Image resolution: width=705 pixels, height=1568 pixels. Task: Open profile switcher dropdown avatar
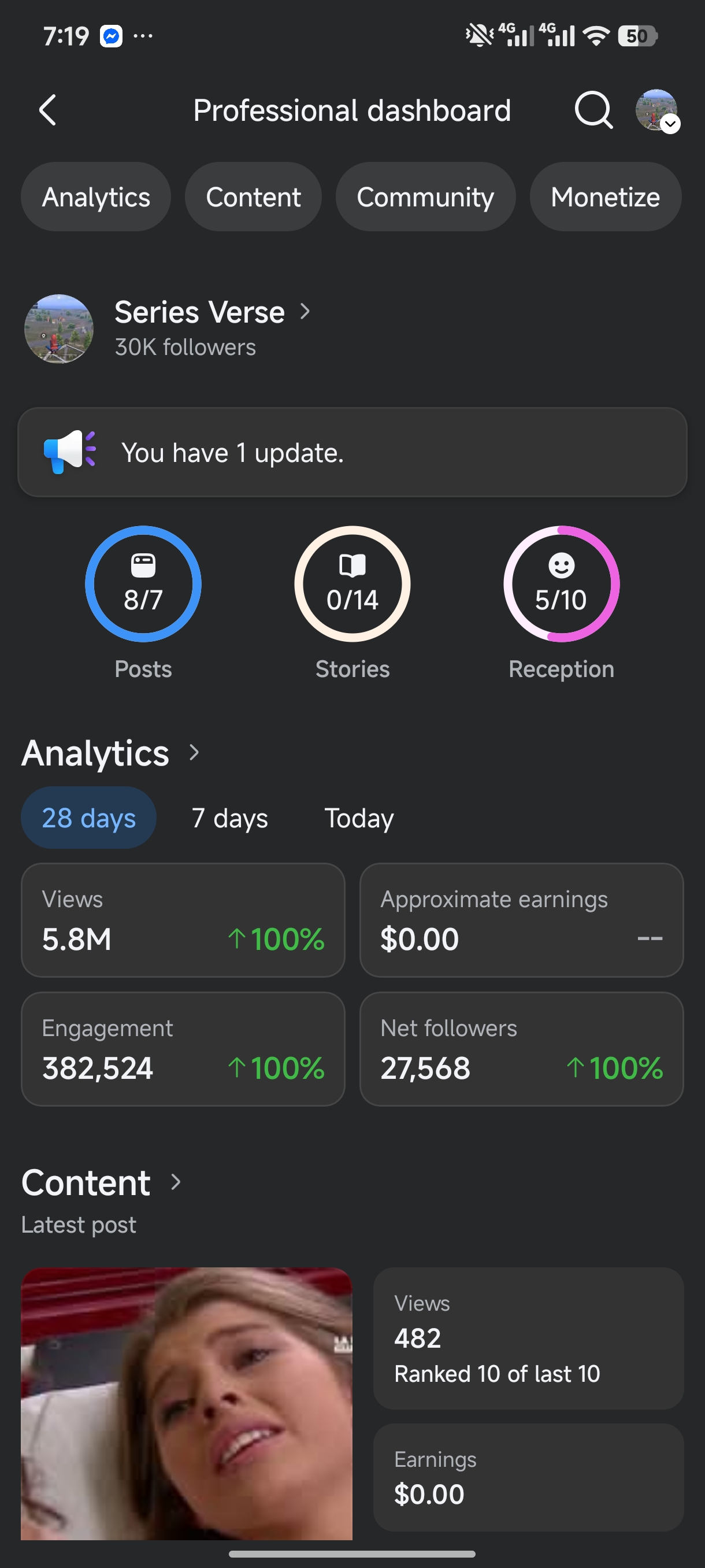click(x=657, y=110)
